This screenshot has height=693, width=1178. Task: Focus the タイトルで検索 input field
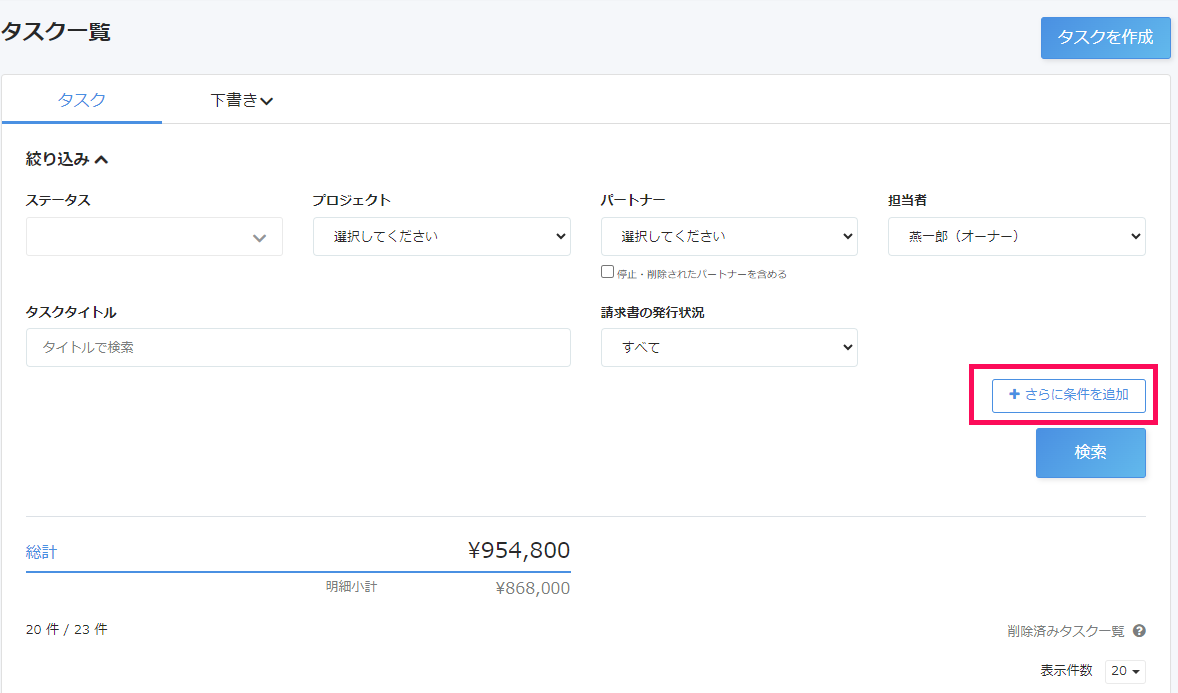click(298, 348)
